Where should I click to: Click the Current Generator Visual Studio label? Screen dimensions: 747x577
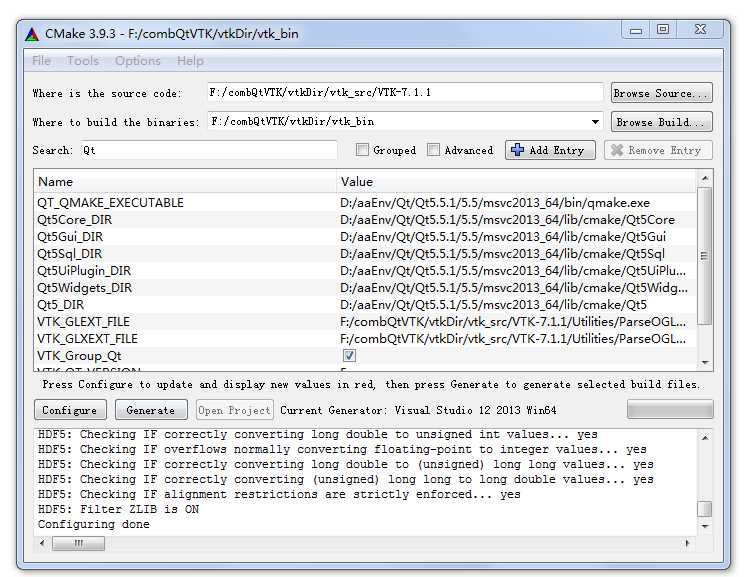[x=418, y=410]
